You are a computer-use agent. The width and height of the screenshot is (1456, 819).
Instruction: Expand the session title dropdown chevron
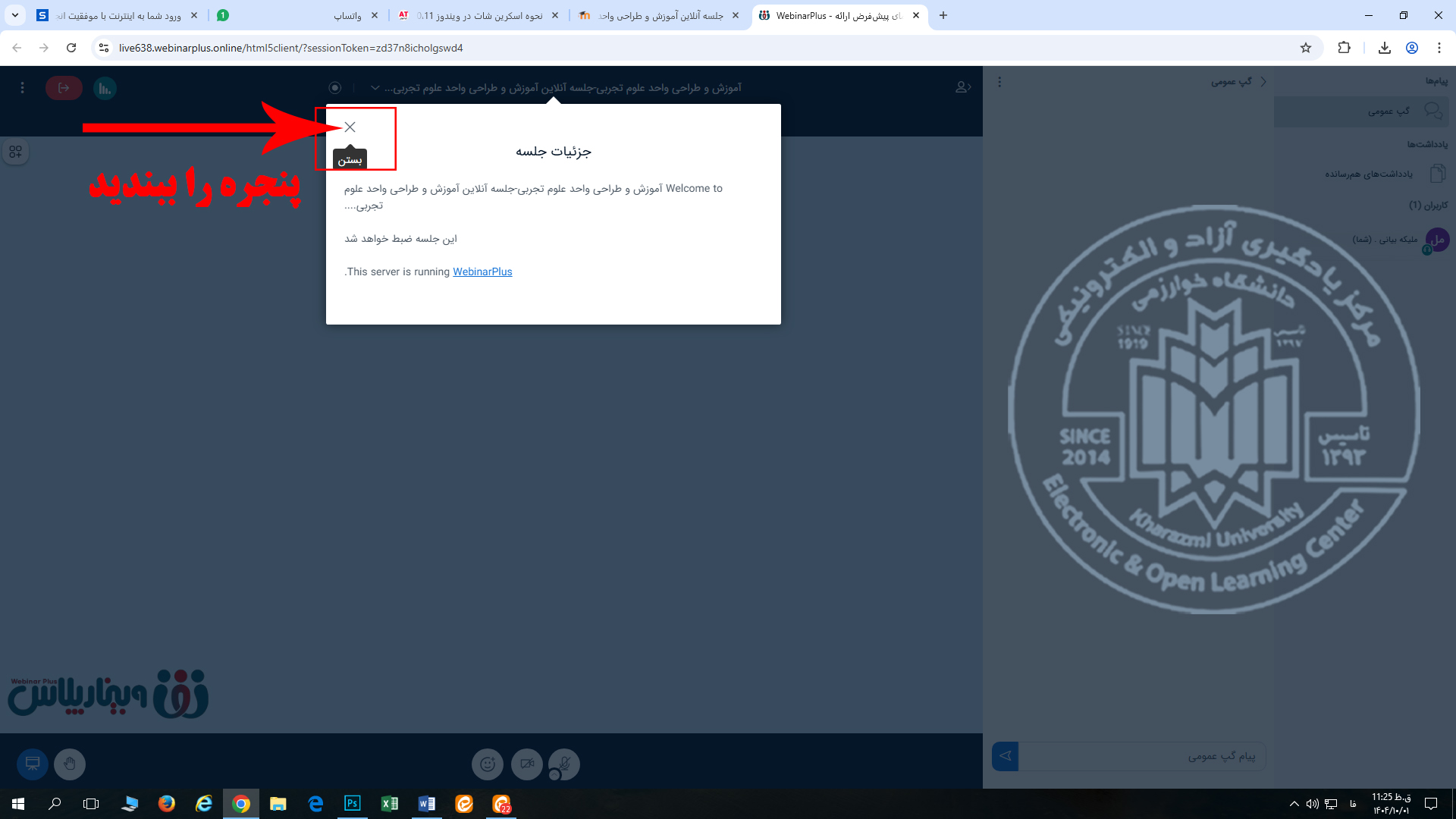pos(375,88)
